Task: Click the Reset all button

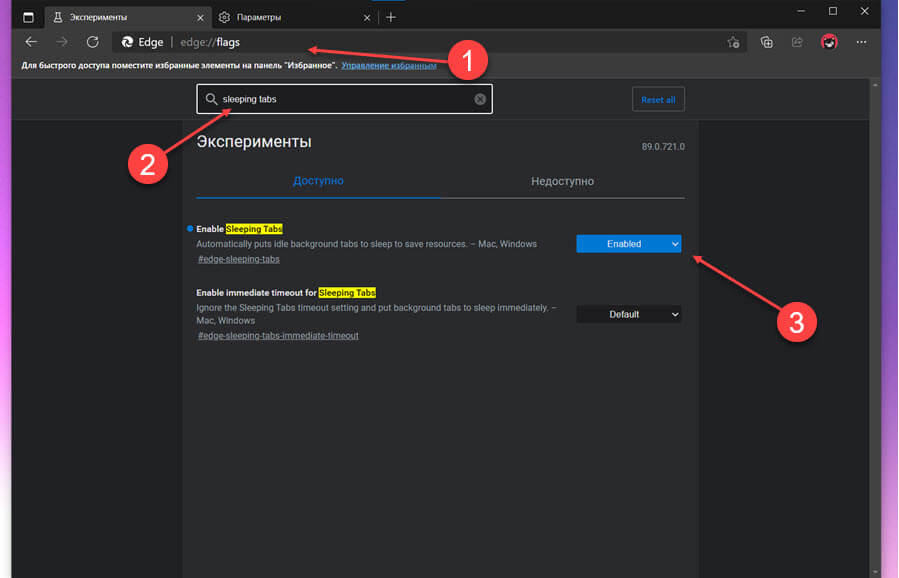Action: [x=658, y=100]
